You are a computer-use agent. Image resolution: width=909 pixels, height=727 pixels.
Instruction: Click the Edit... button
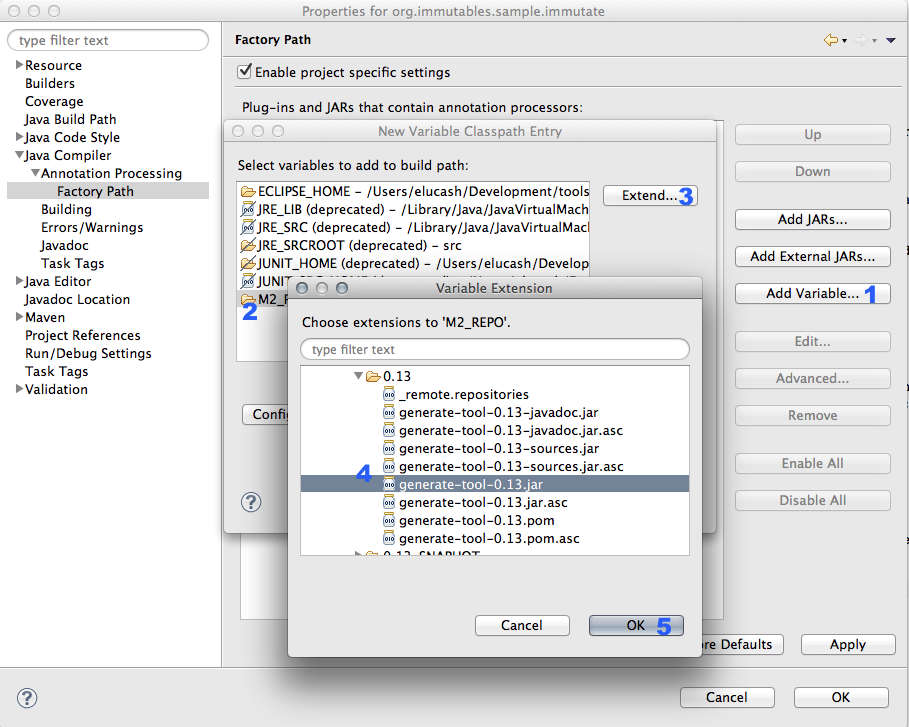point(812,341)
